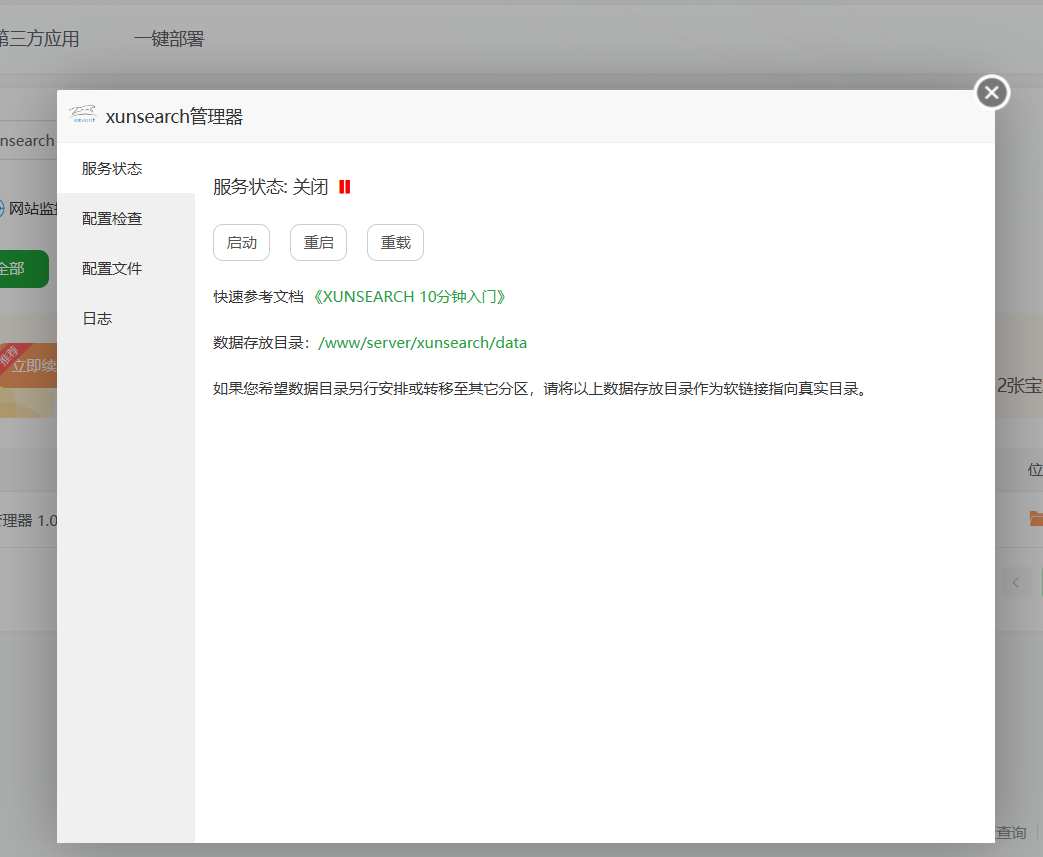Click the 查询 link at bottom right
This screenshot has width=1043, height=857.
point(1011,832)
